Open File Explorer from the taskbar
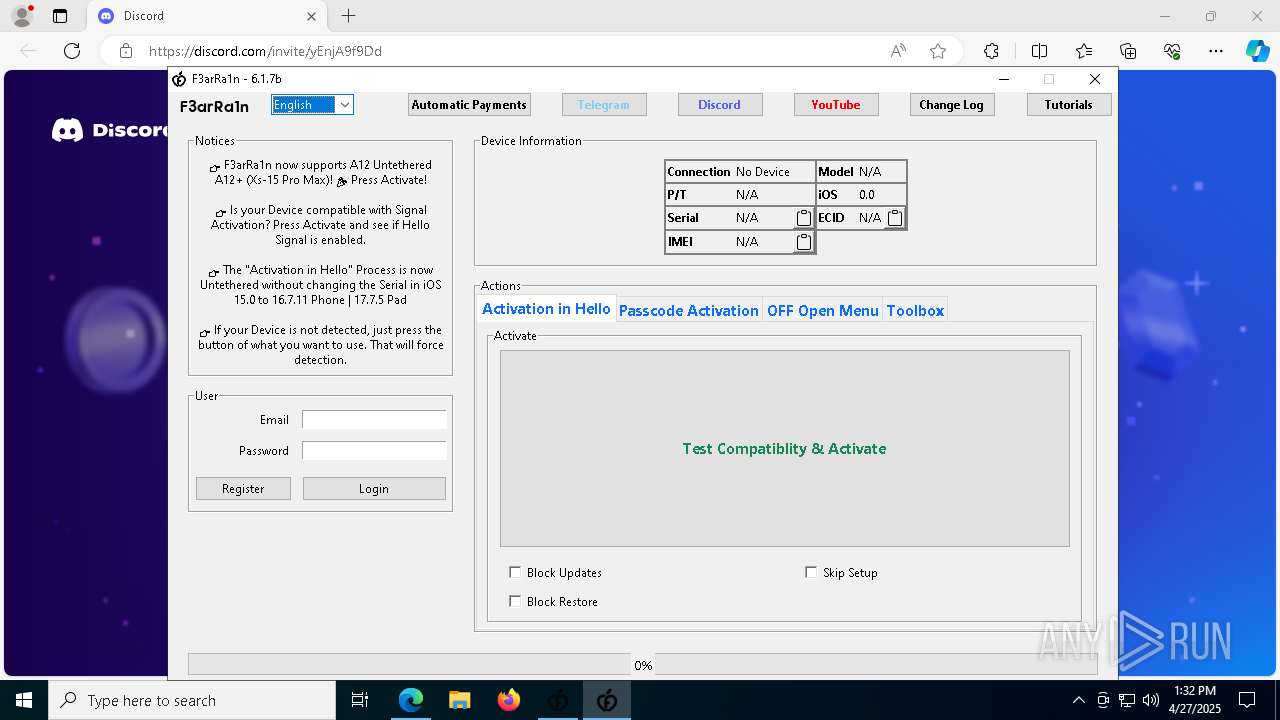The image size is (1280, 720). coord(459,700)
